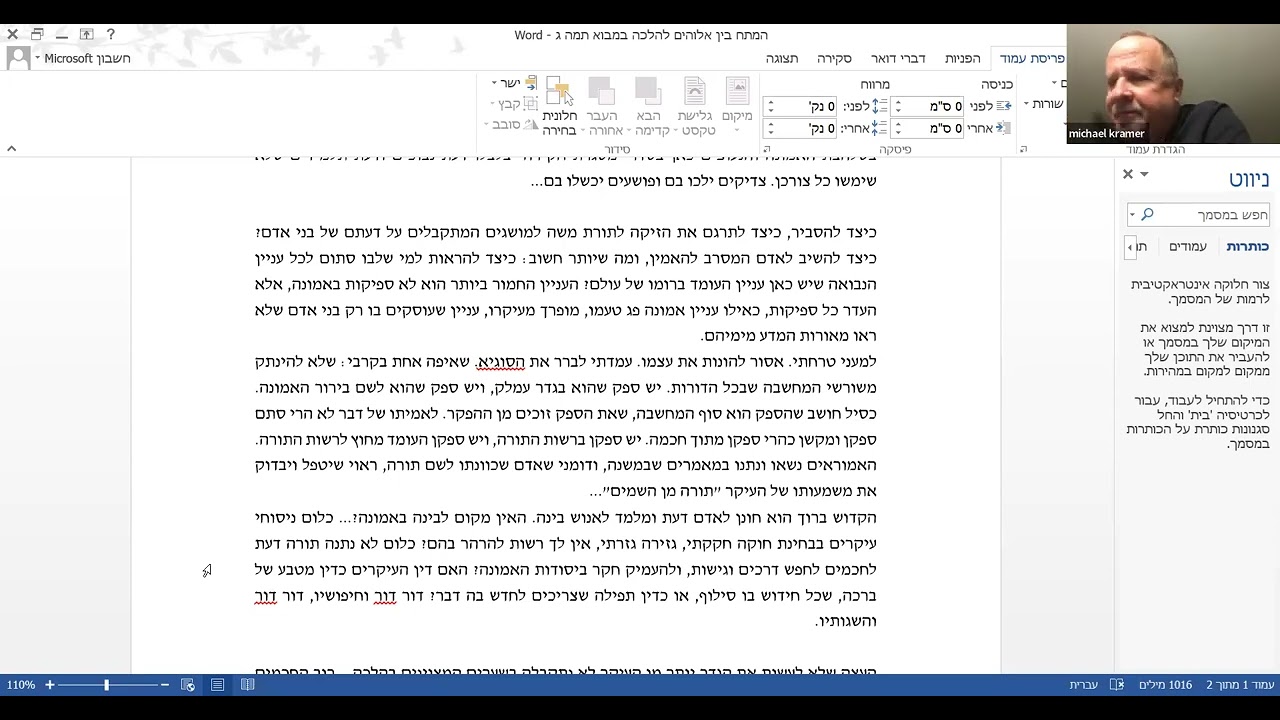
Task: Open Page Layout (פריסת עמוד) ribbon tab
Action: tap(1032, 59)
